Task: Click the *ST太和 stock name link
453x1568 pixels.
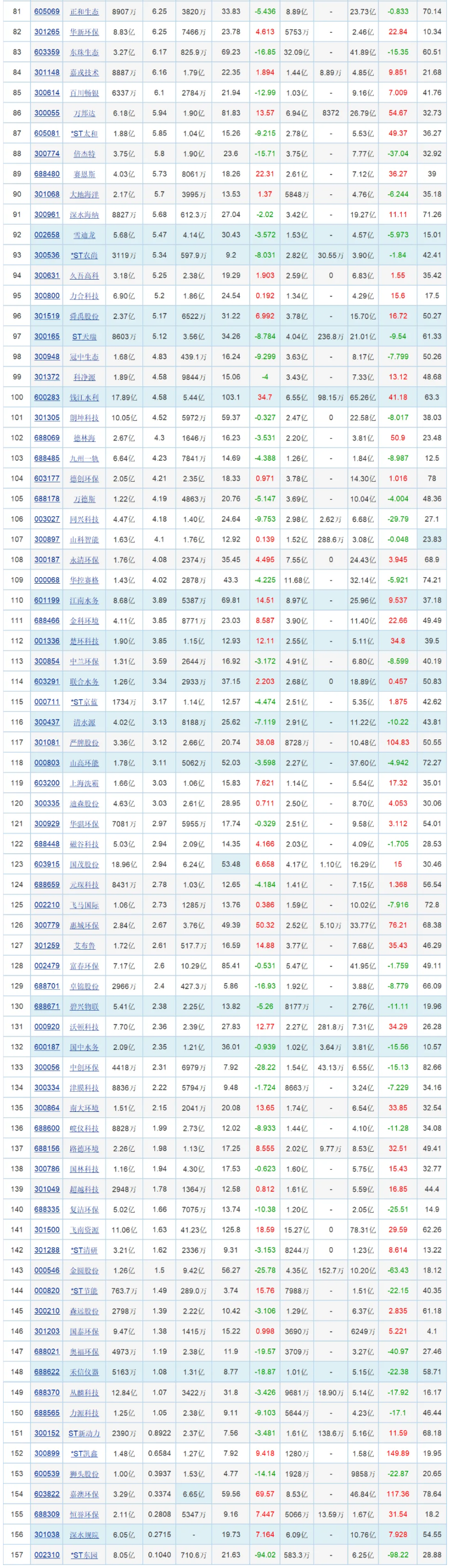Action: [84, 134]
